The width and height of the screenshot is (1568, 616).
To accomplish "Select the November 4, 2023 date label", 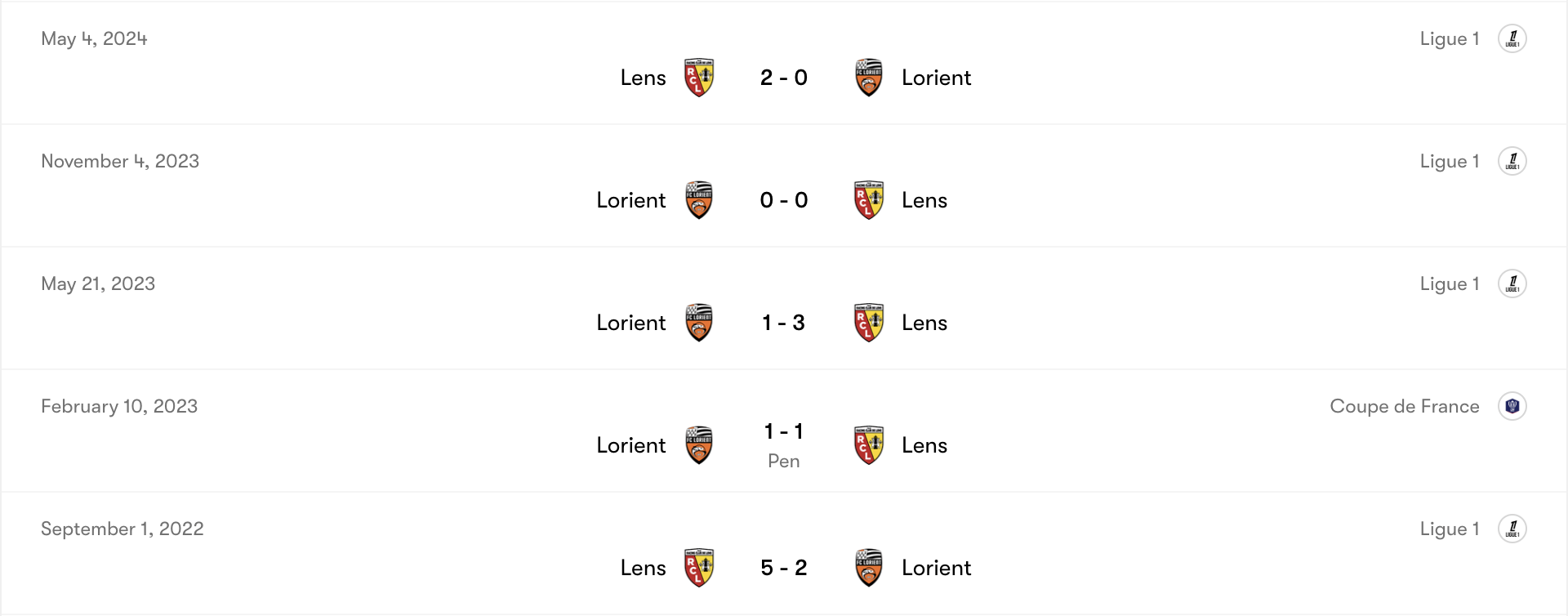I will point(119,161).
